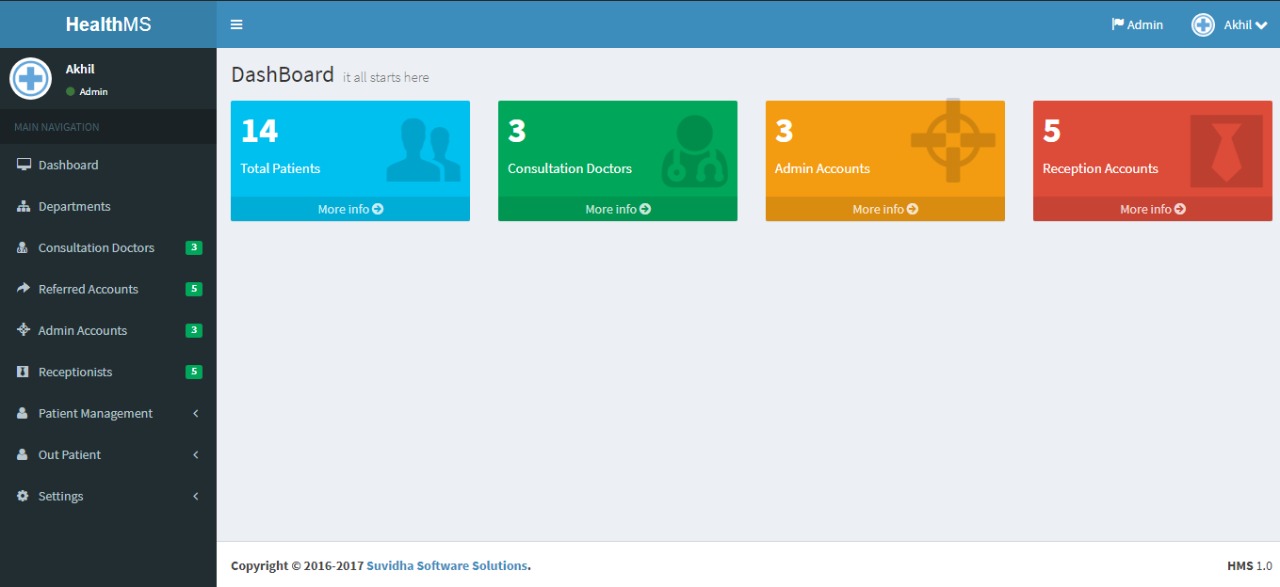Viewport: 1280px width, 587px height.
Task: Click the Departments sitemap icon
Action: pyautogui.click(x=24, y=207)
